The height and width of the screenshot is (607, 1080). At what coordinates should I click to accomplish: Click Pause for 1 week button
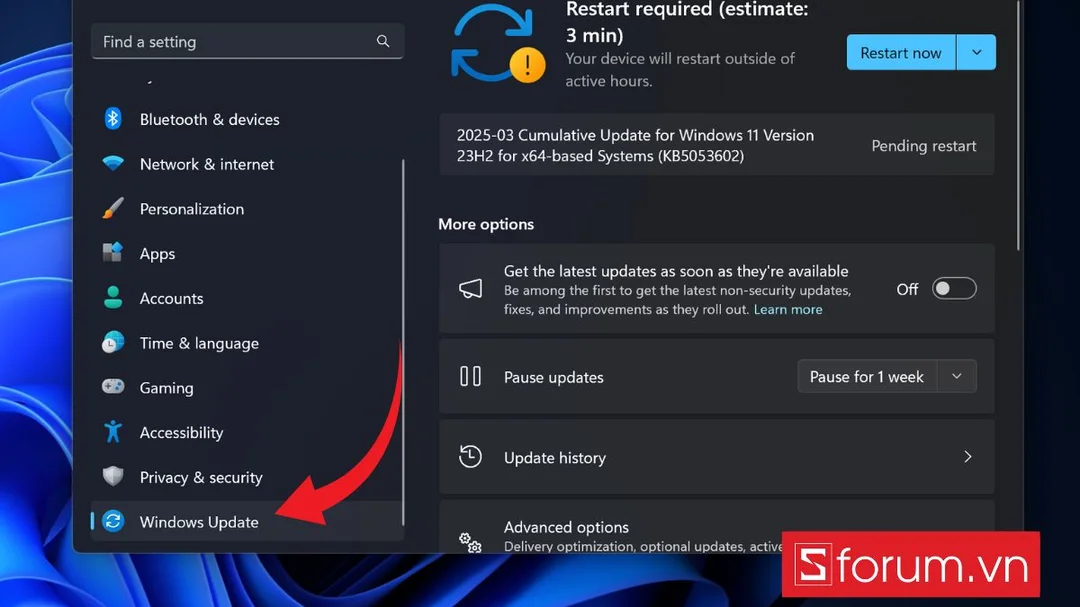click(x=866, y=376)
